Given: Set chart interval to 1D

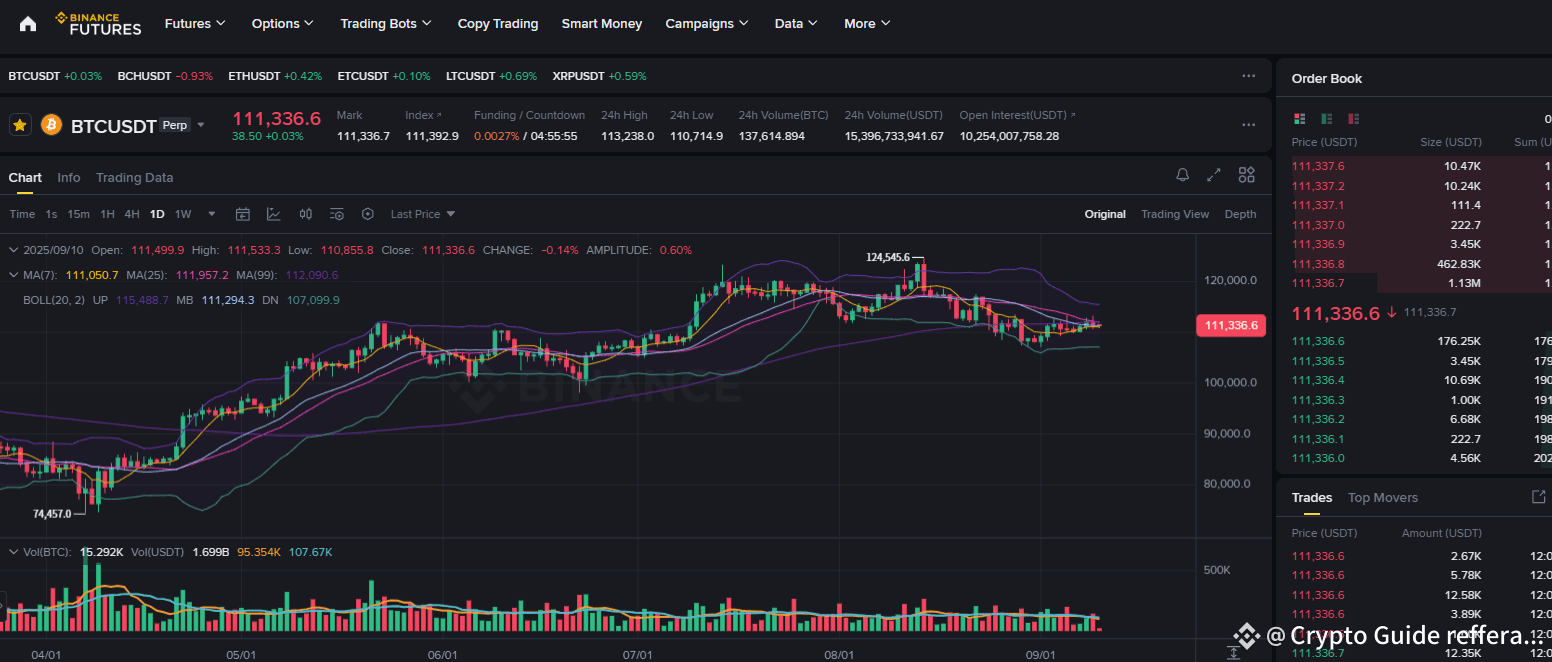Looking at the screenshot, I should tap(157, 214).
